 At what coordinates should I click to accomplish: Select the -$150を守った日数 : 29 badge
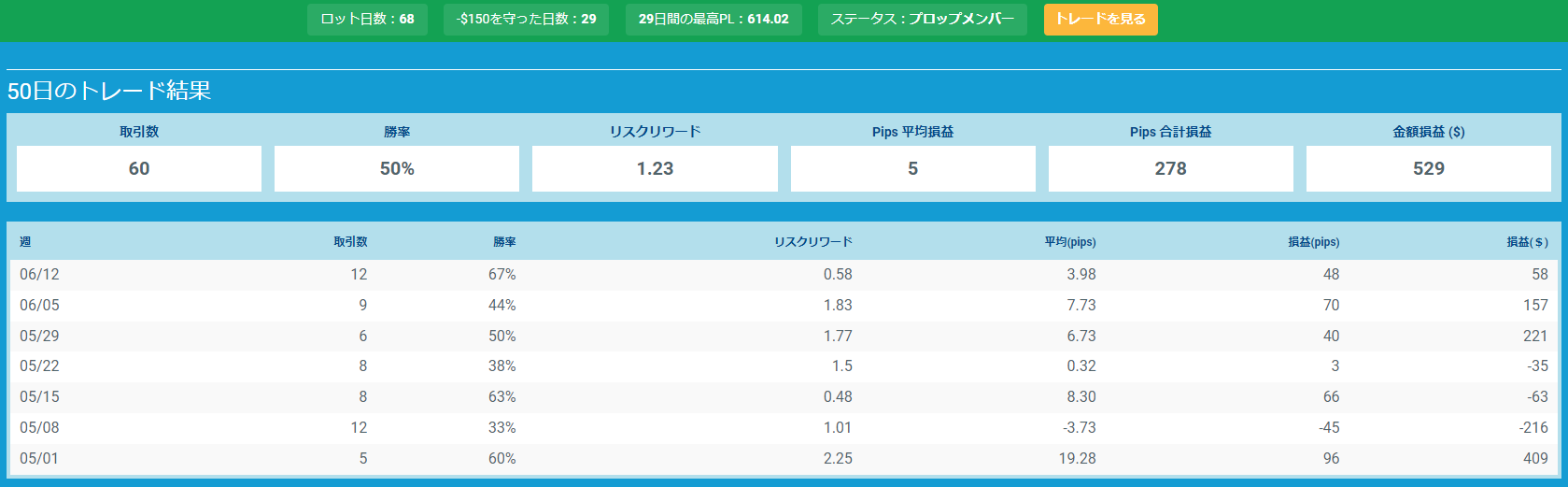tap(526, 20)
